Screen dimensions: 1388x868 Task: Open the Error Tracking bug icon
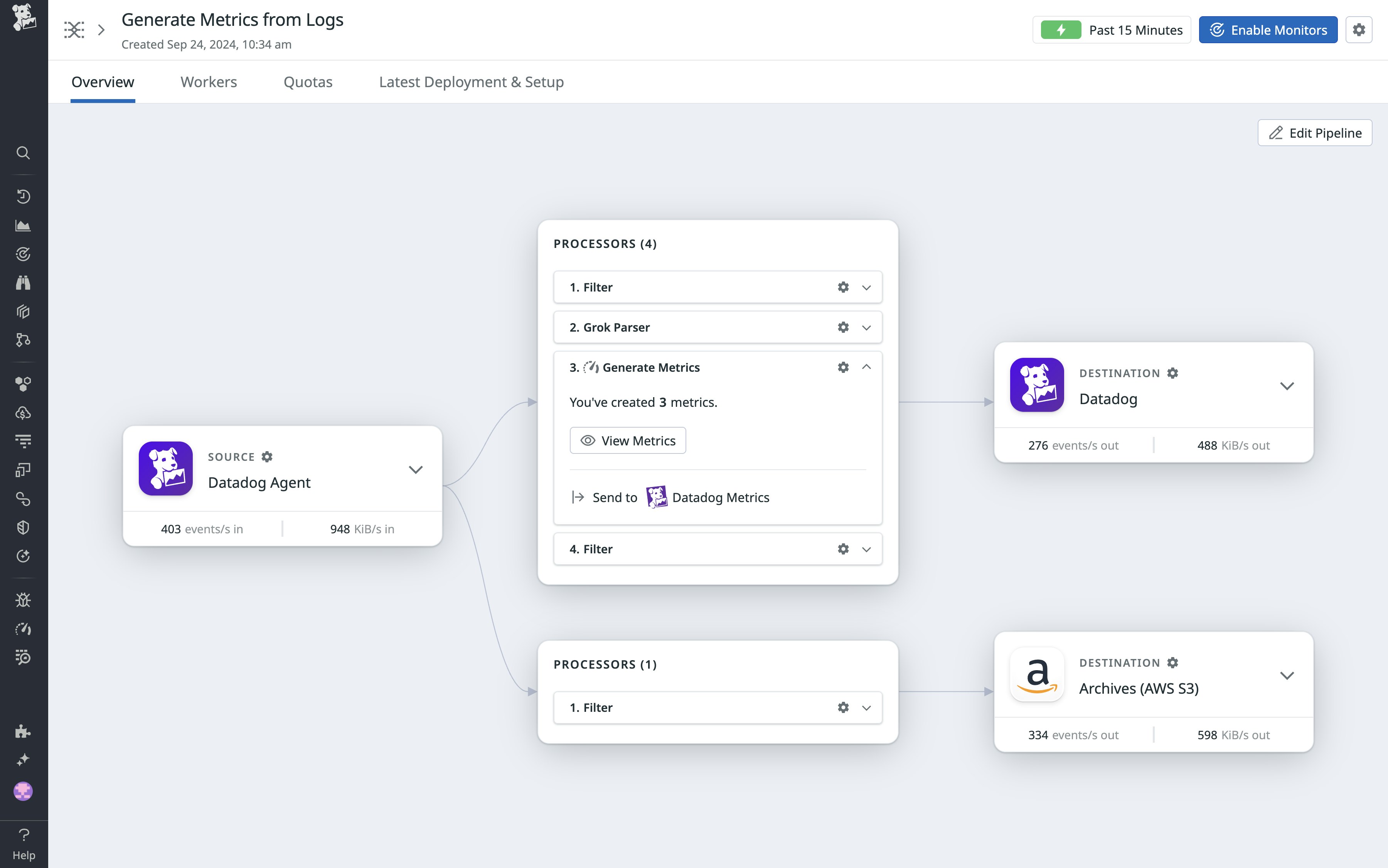pos(23,599)
